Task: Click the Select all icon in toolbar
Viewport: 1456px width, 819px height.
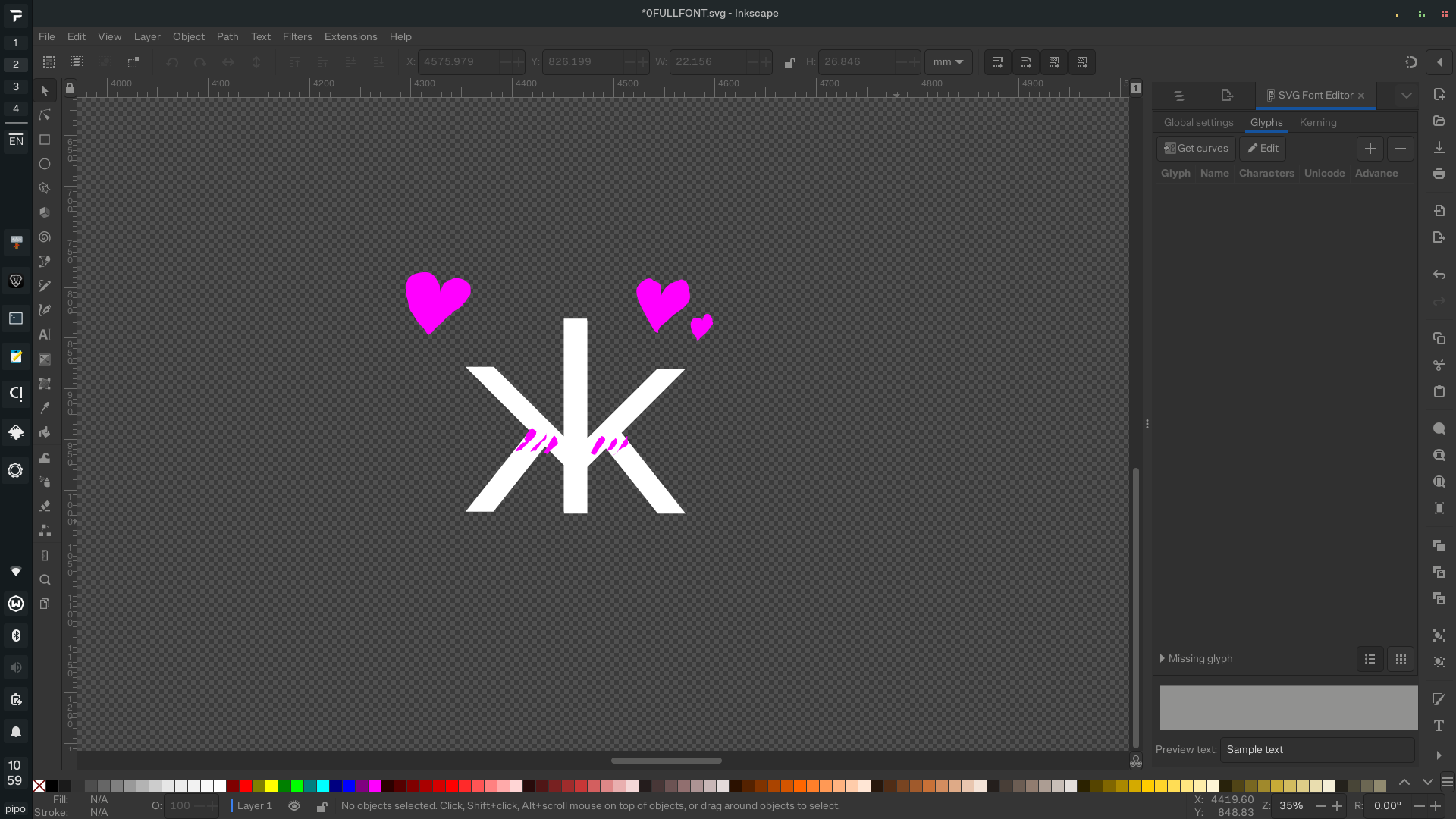Action: click(49, 62)
